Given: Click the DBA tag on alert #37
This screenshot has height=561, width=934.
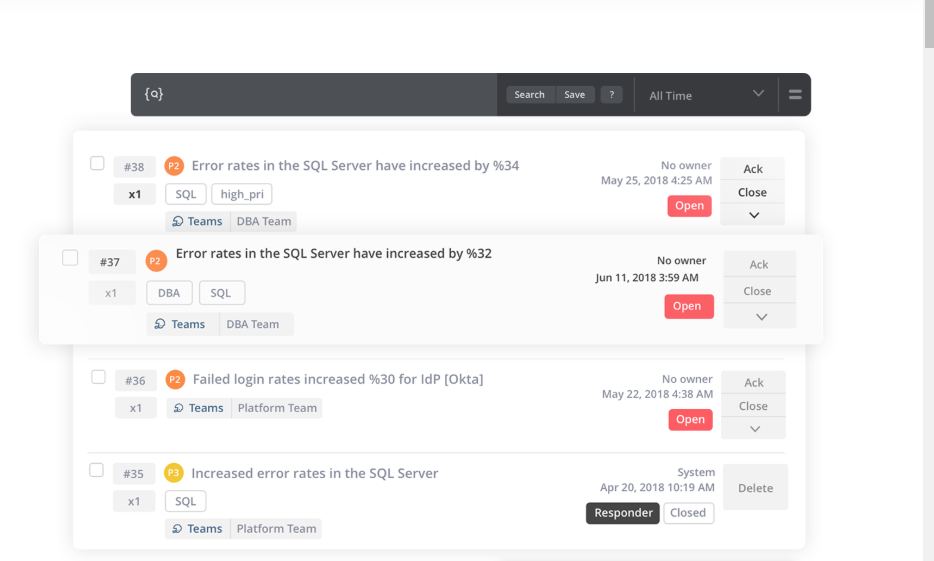Looking at the screenshot, I should click(x=168, y=293).
